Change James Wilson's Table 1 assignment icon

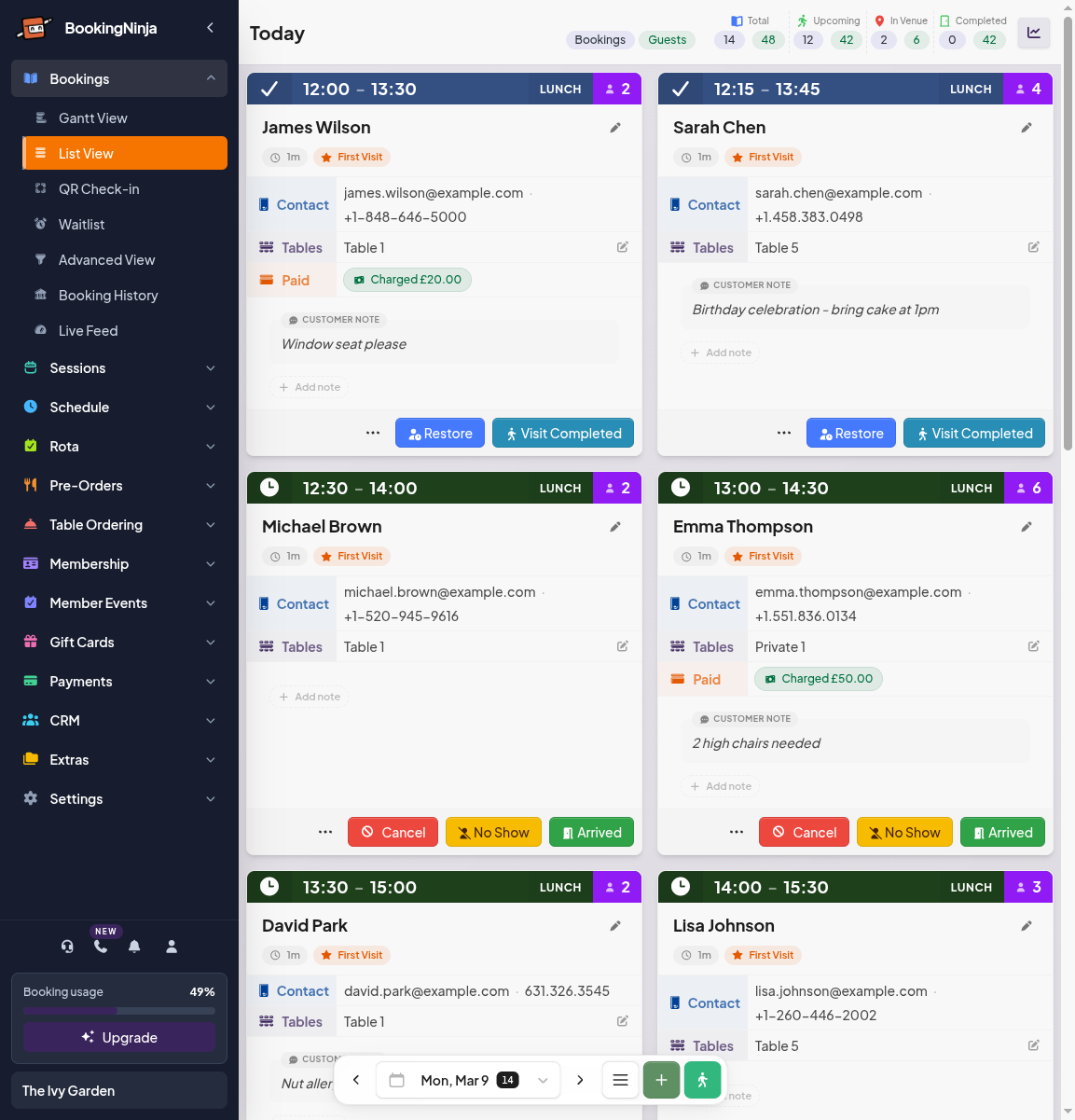coord(623,247)
